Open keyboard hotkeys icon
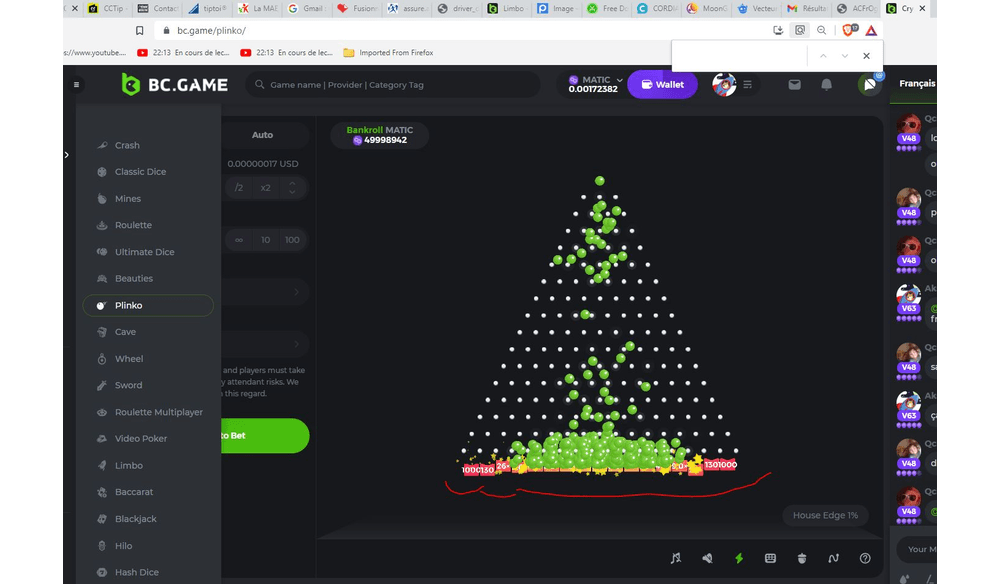This screenshot has height=584, width=1000. [x=770, y=558]
